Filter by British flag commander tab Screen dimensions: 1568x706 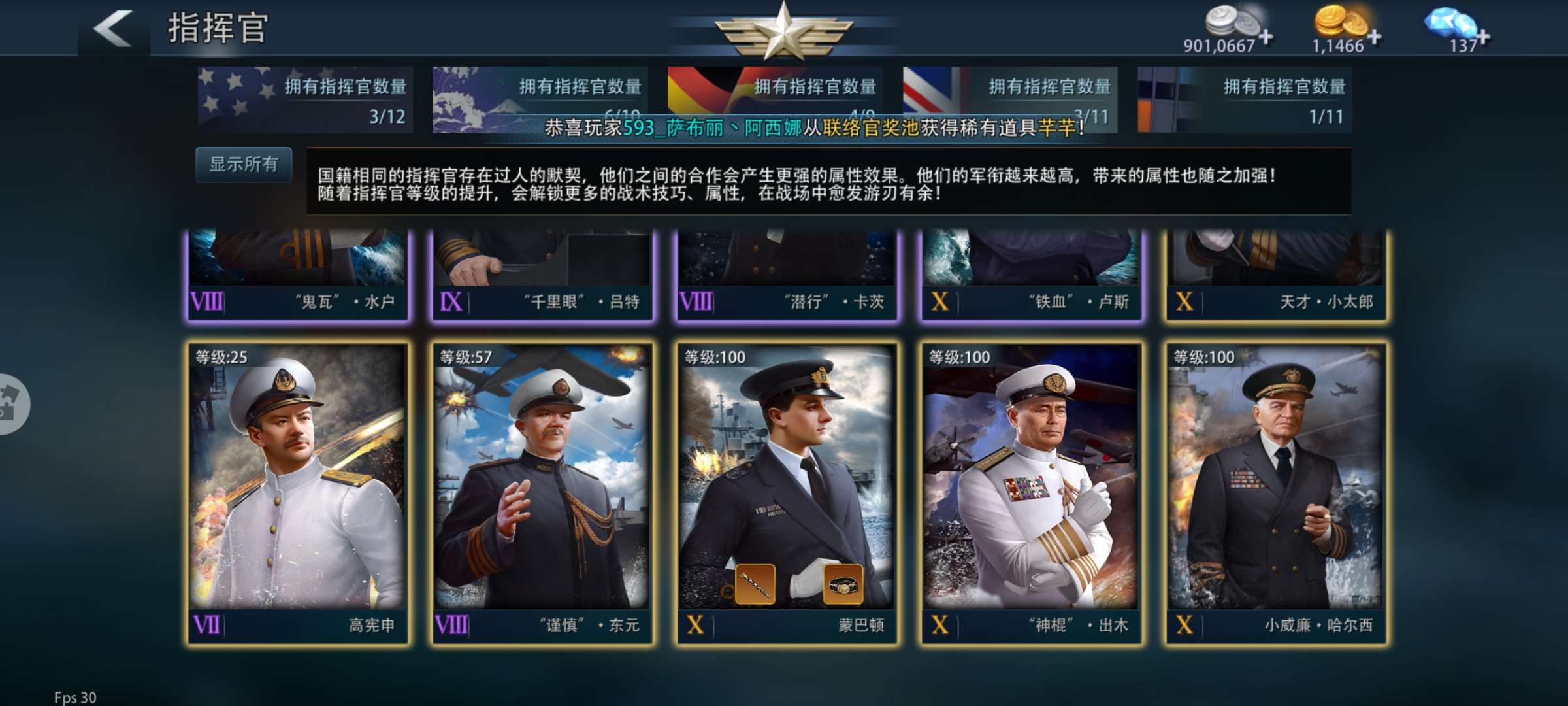pos(1010,100)
